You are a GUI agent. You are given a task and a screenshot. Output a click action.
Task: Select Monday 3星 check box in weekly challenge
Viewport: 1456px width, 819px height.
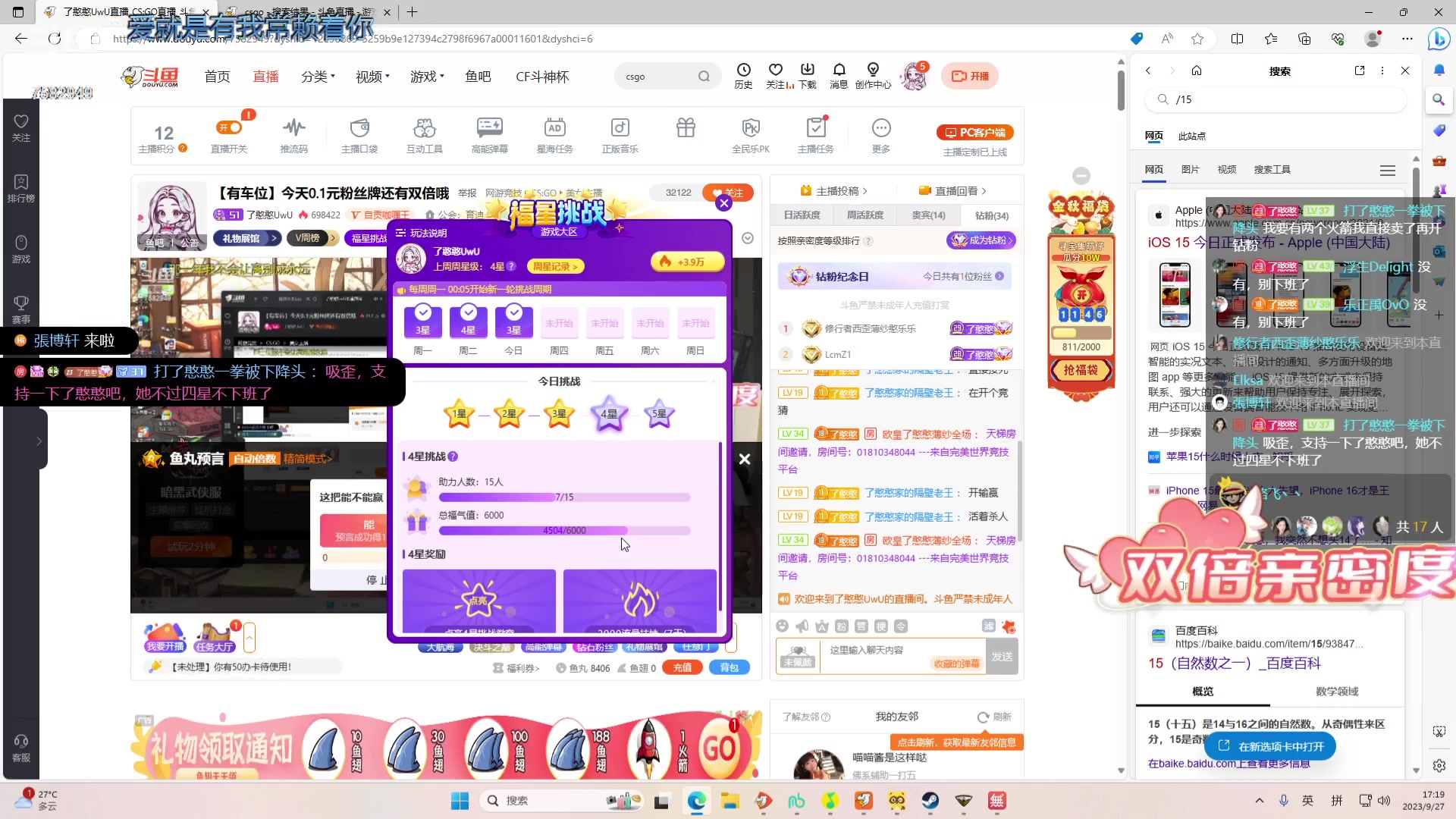(422, 322)
